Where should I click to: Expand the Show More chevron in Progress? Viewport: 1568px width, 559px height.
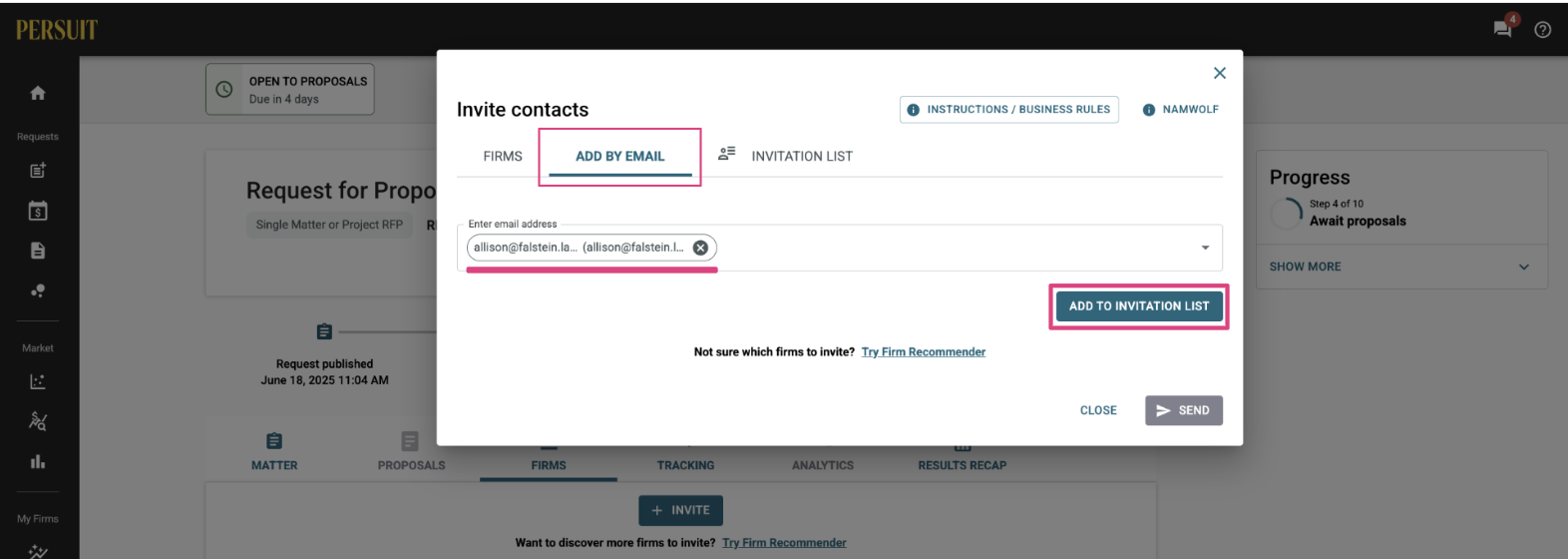point(1523,267)
